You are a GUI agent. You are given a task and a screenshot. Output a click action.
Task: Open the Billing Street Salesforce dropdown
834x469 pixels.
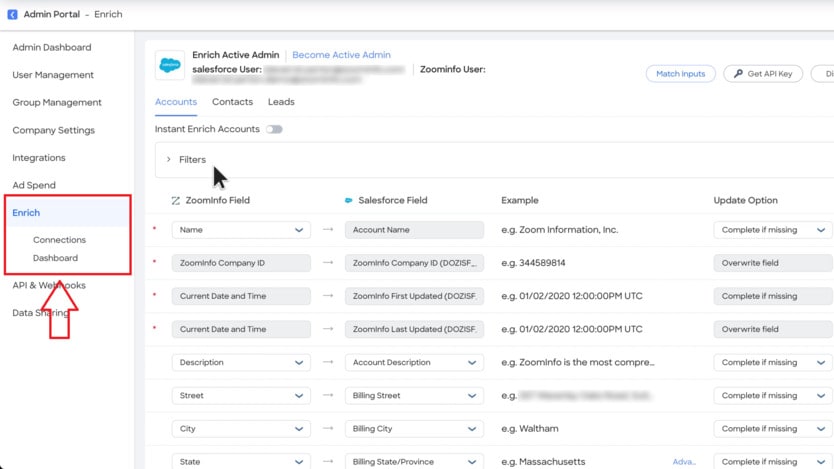click(x=414, y=396)
